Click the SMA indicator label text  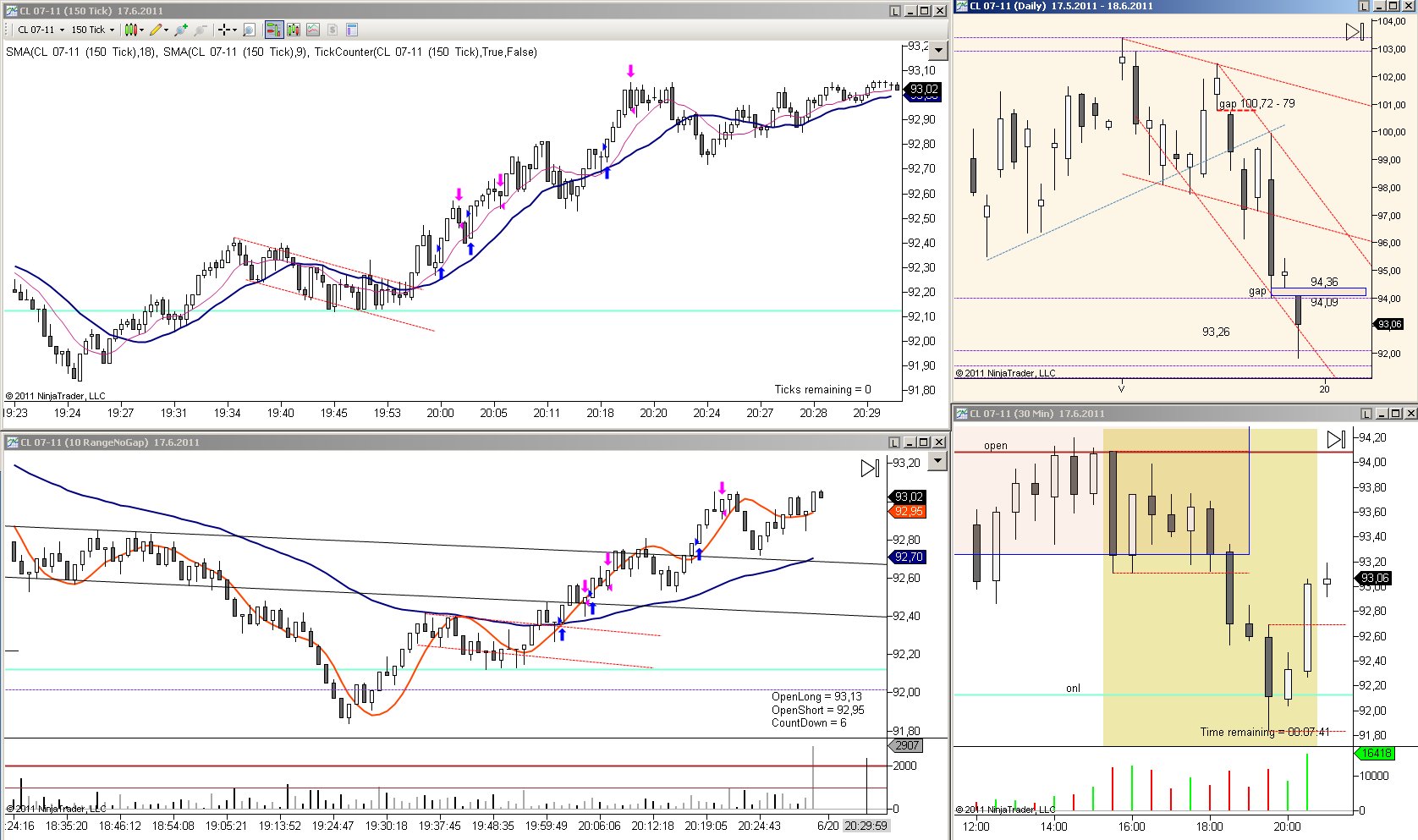[271, 52]
